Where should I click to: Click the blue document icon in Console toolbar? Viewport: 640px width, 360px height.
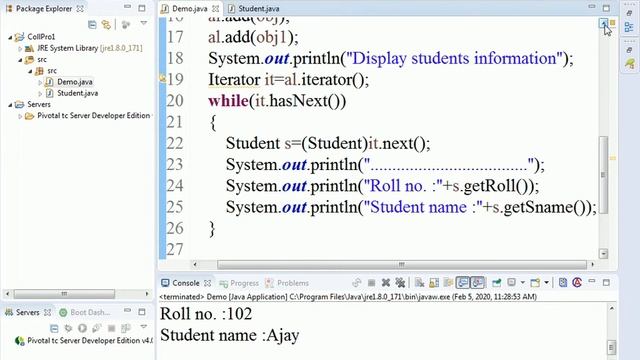[563, 282]
